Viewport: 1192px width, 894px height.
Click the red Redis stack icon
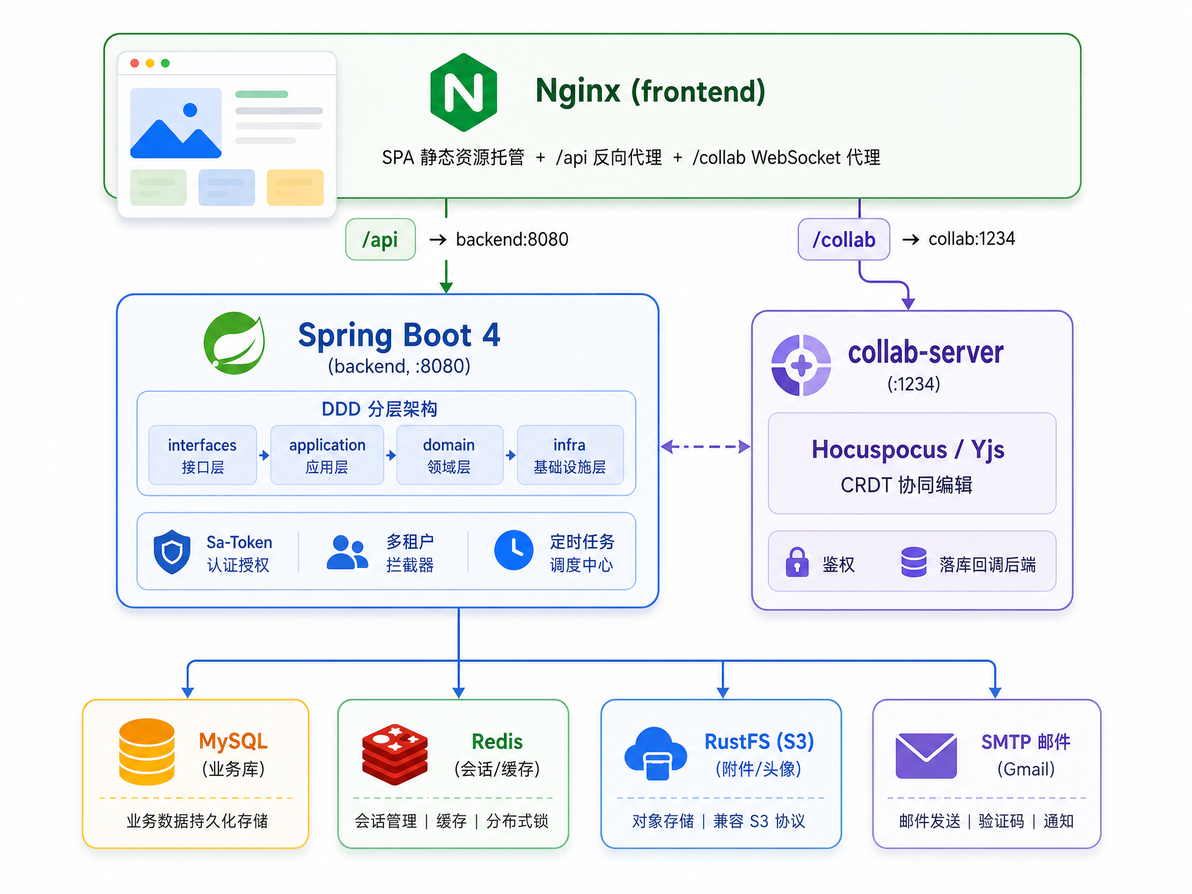pyautogui.click(x=395, y=754)
